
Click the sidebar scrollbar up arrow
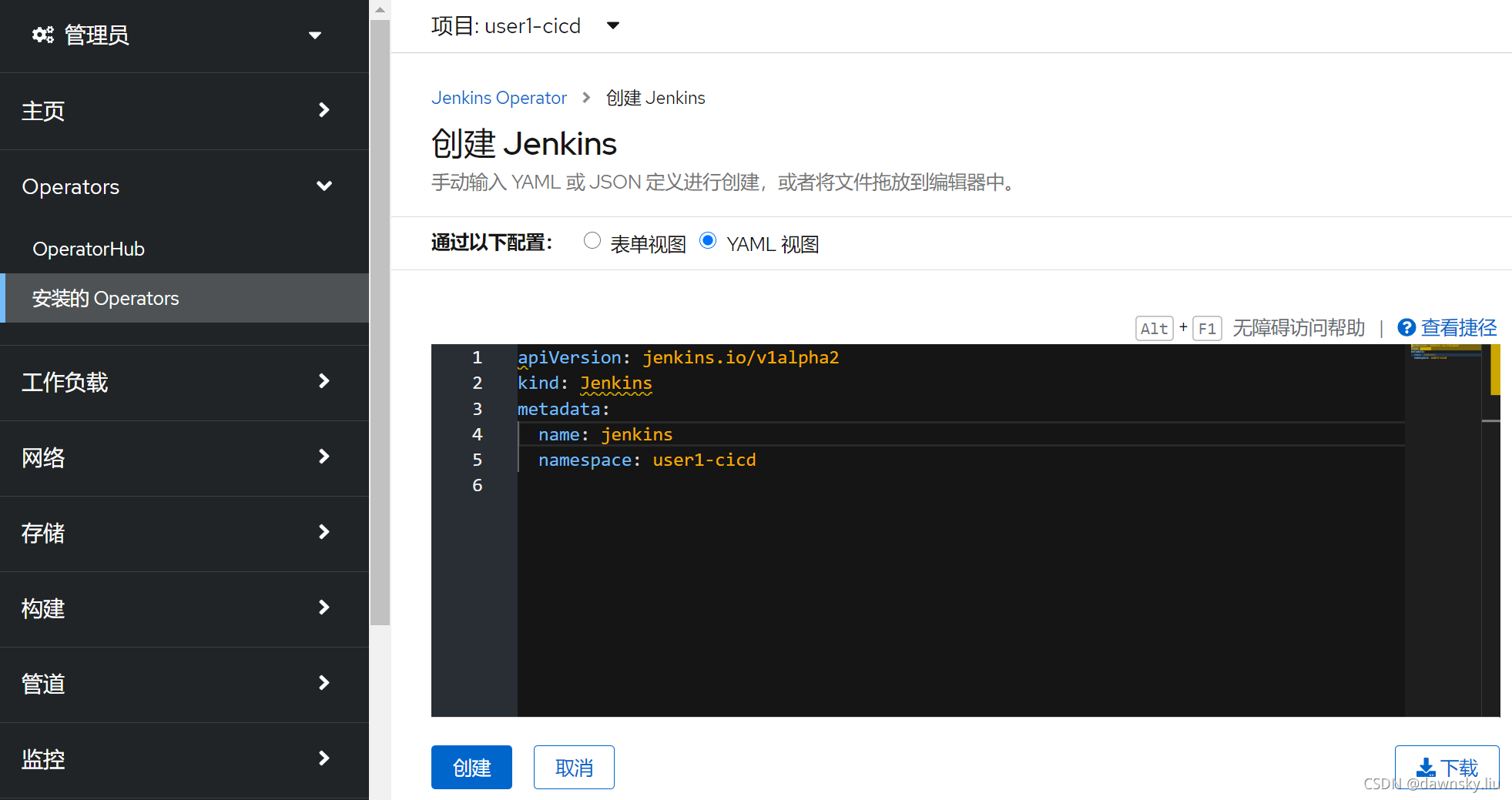[380, 10]
